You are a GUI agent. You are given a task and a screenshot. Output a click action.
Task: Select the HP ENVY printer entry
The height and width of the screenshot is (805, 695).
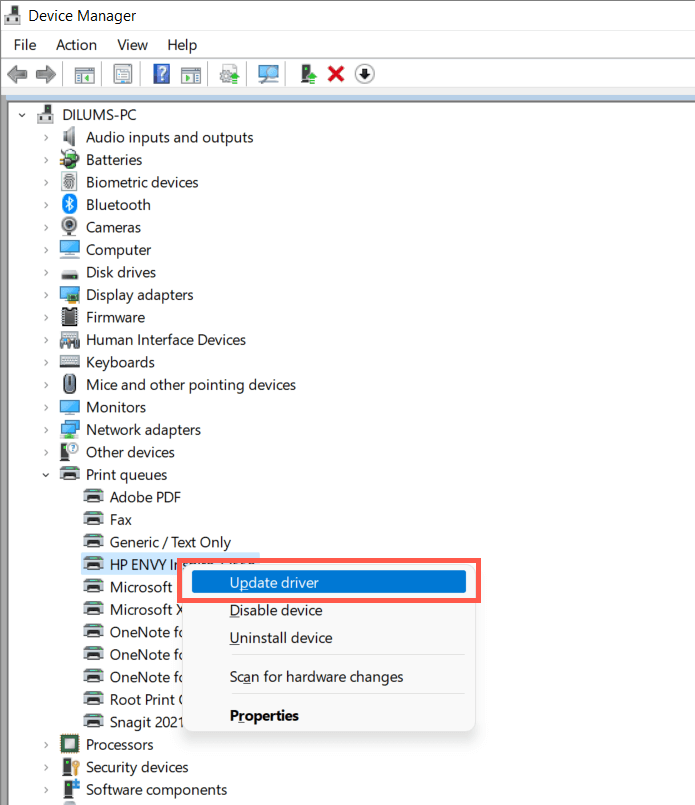point(143,564)
